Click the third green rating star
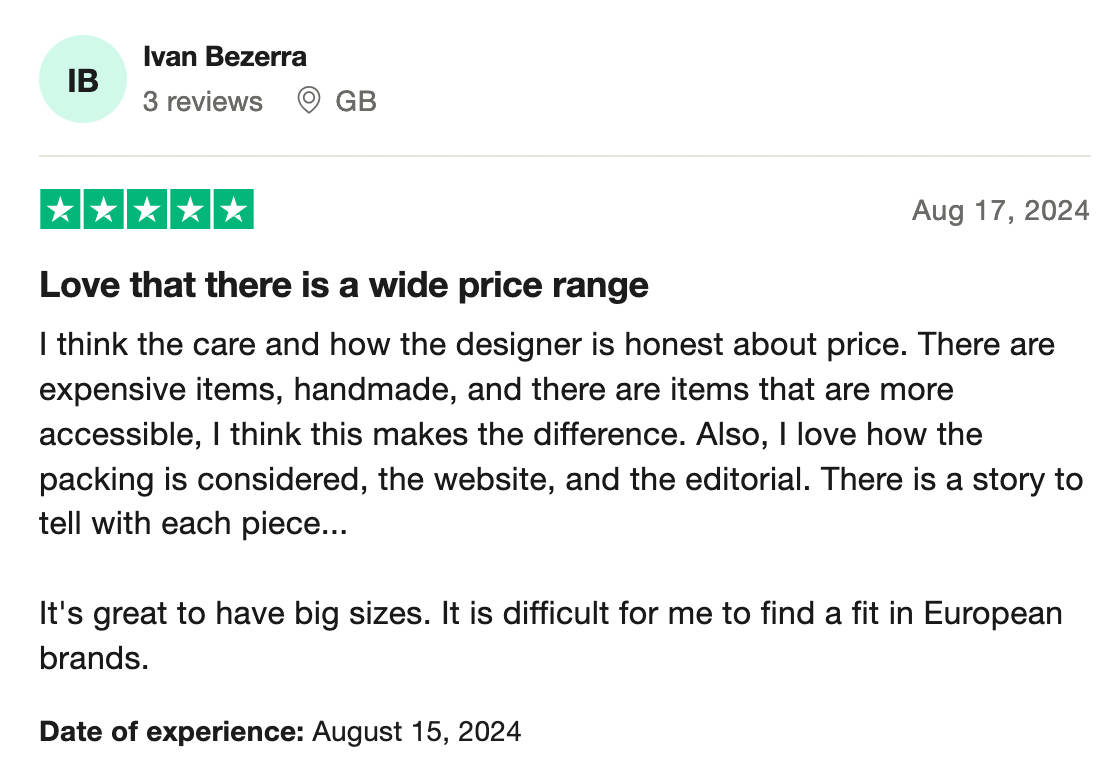This screenshot has width=1116, height=774. pos(147,210)
